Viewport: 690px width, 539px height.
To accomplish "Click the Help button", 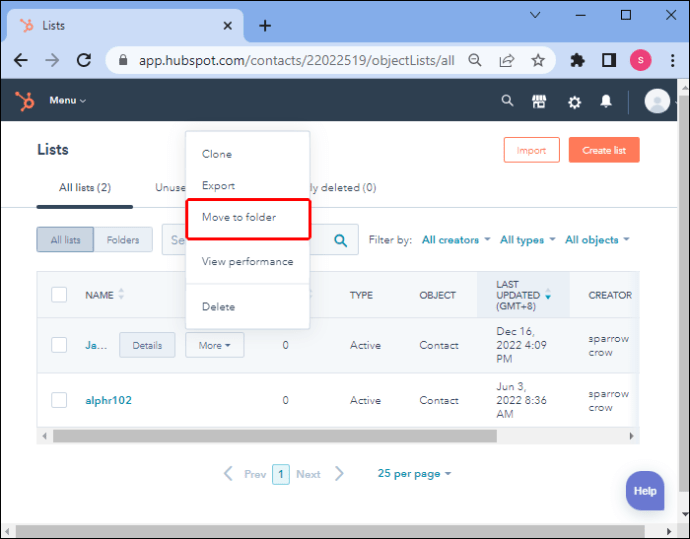I will 645,491.
